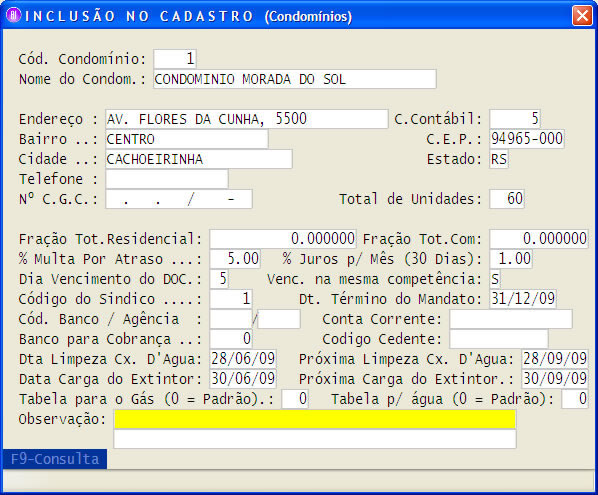
Task: Click the second Observação line field
Action: click(315, 439)
